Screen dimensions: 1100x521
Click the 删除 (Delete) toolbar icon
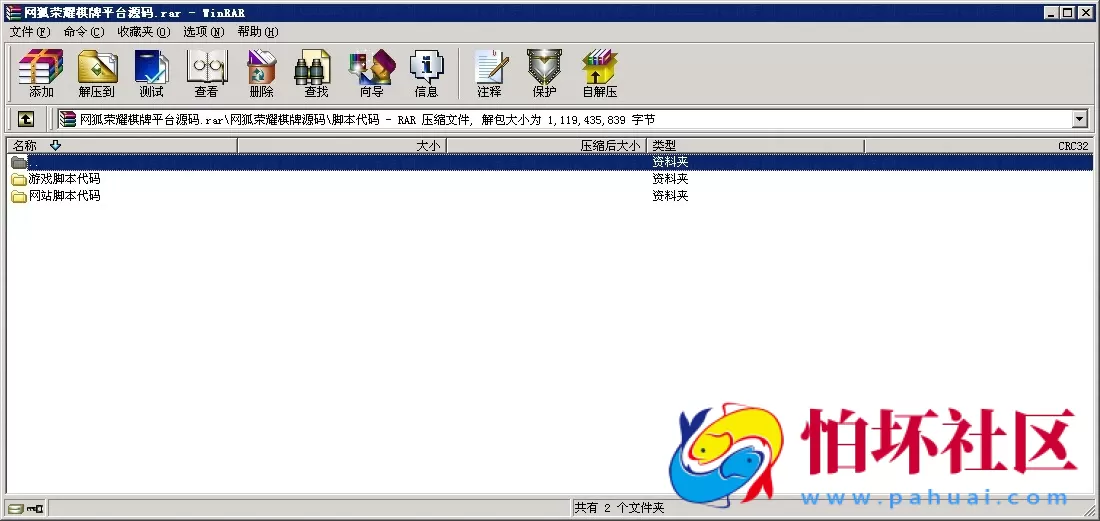click(261, 73)
